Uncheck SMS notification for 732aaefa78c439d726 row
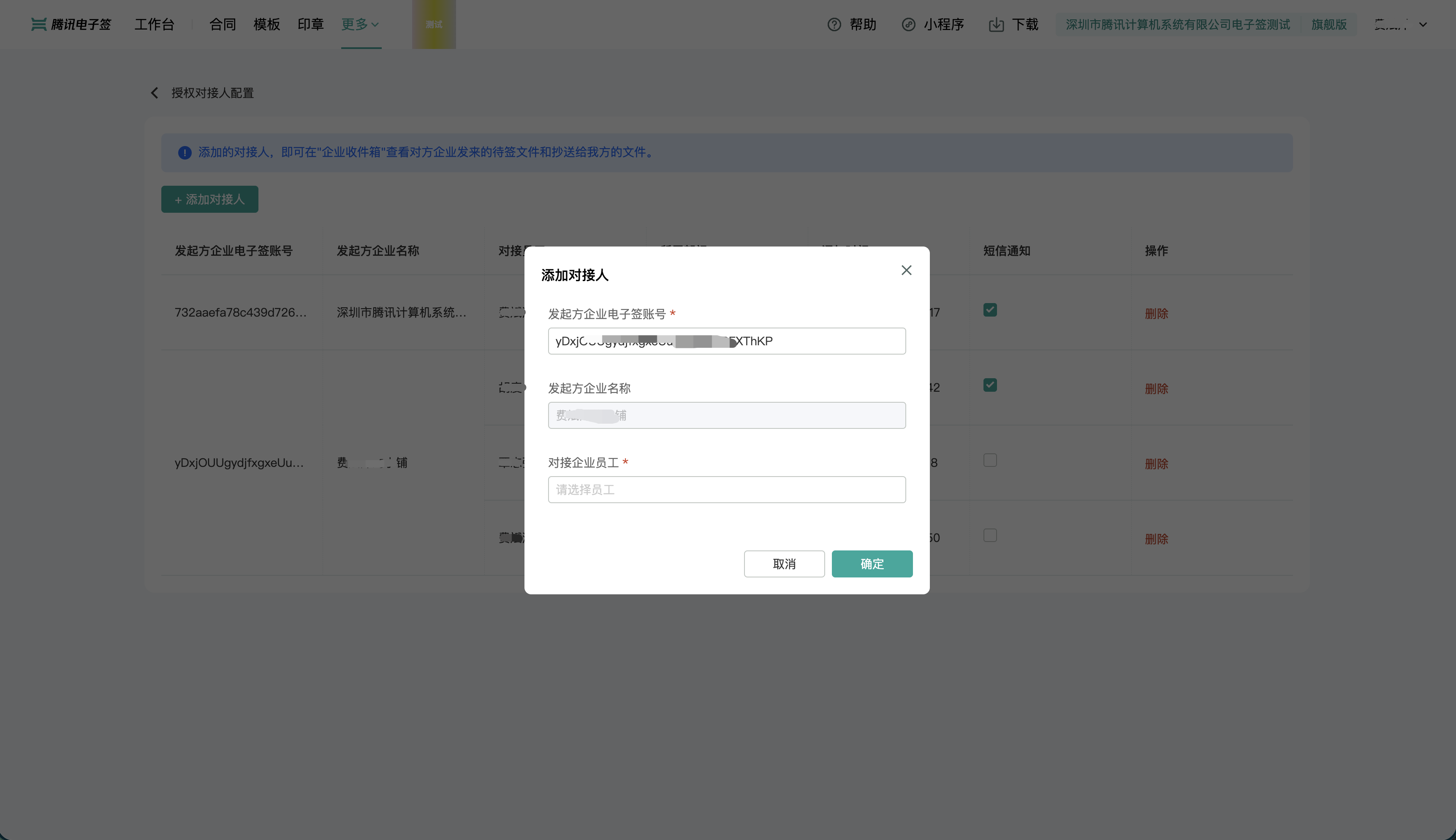Viewport: 1456px width, 840px height. point(990,310)
